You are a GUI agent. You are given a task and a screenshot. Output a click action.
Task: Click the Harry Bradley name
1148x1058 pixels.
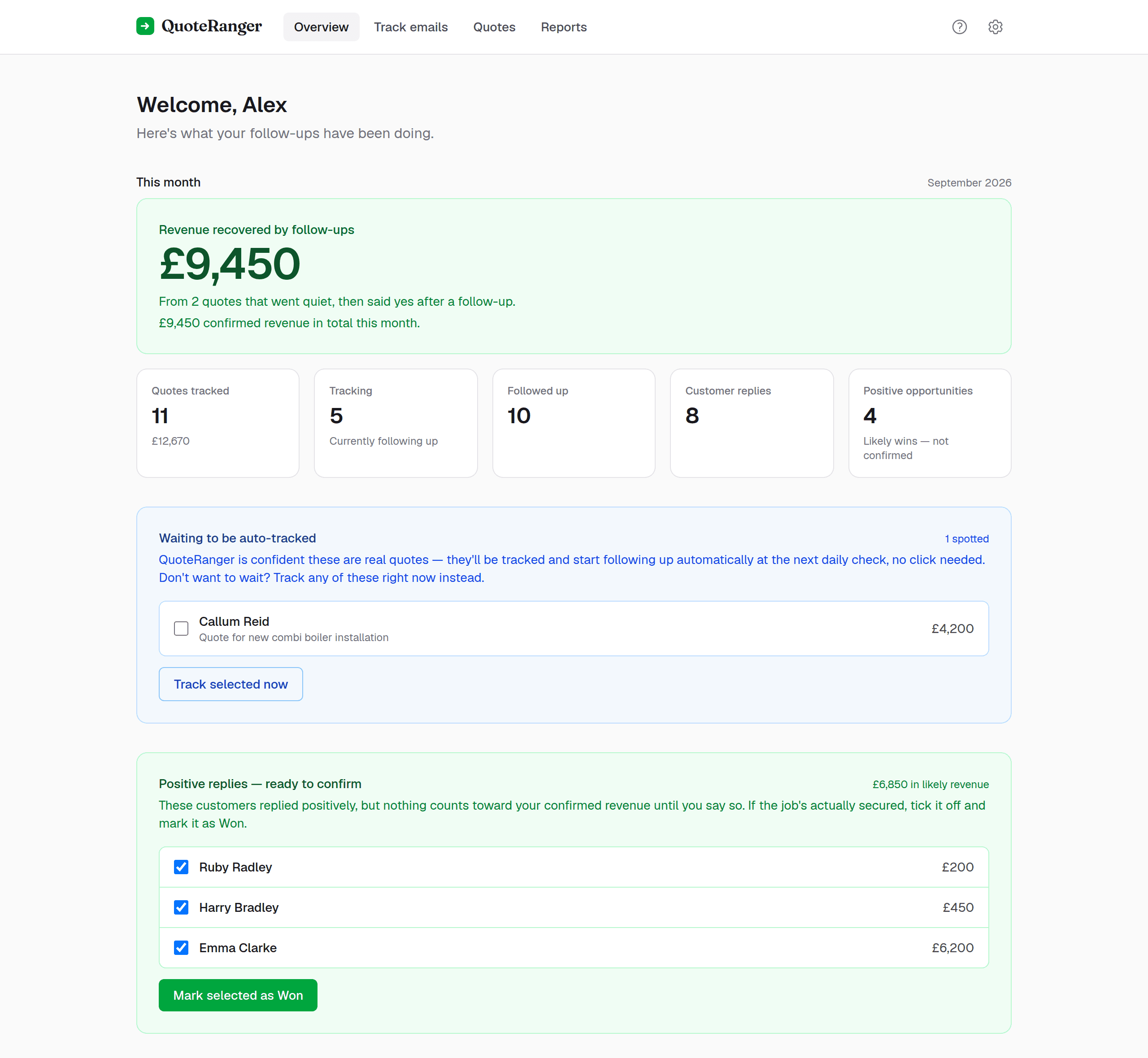(239, 907)
